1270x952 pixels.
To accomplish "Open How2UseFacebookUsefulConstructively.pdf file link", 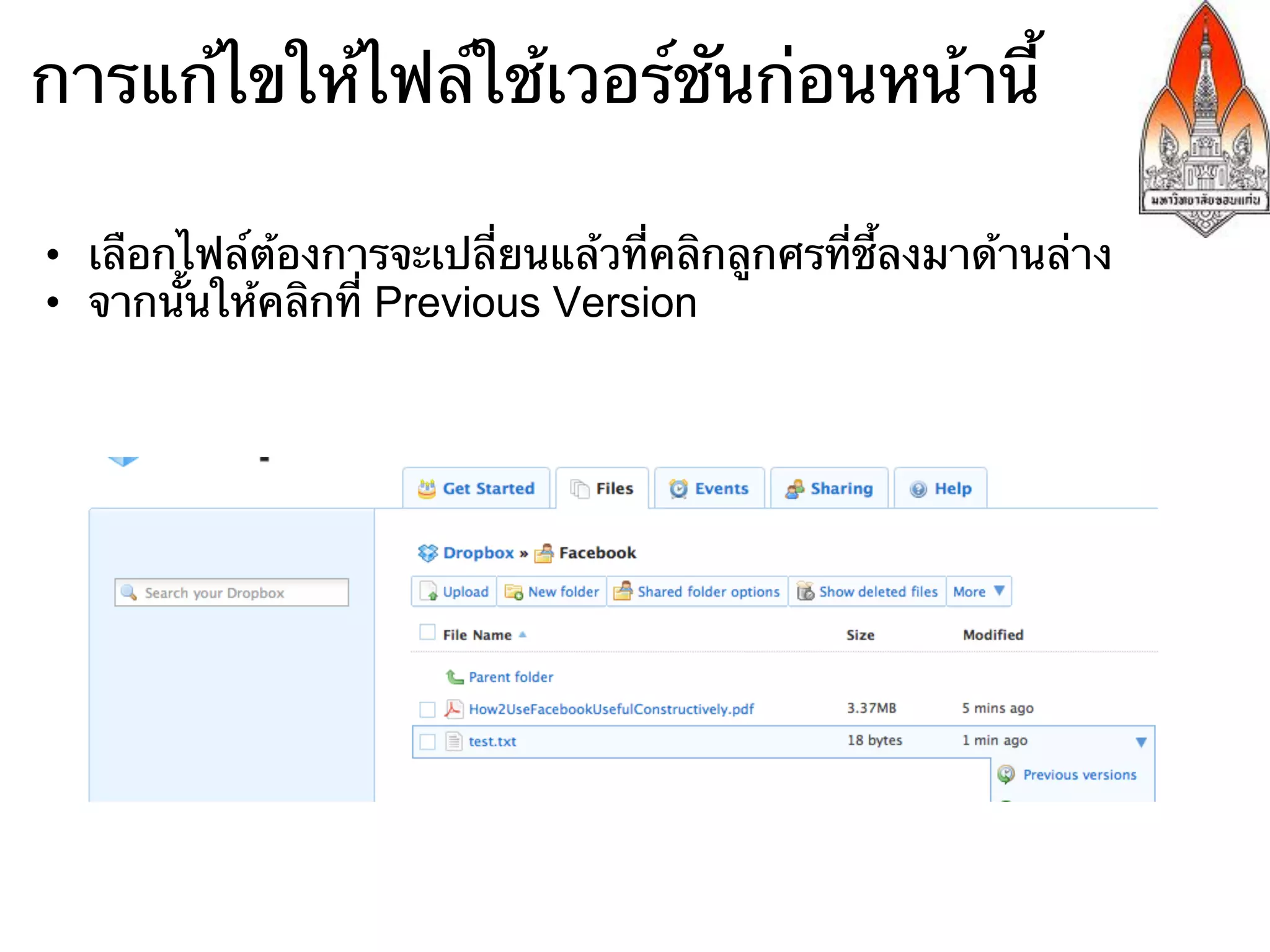I will (611, 710).
